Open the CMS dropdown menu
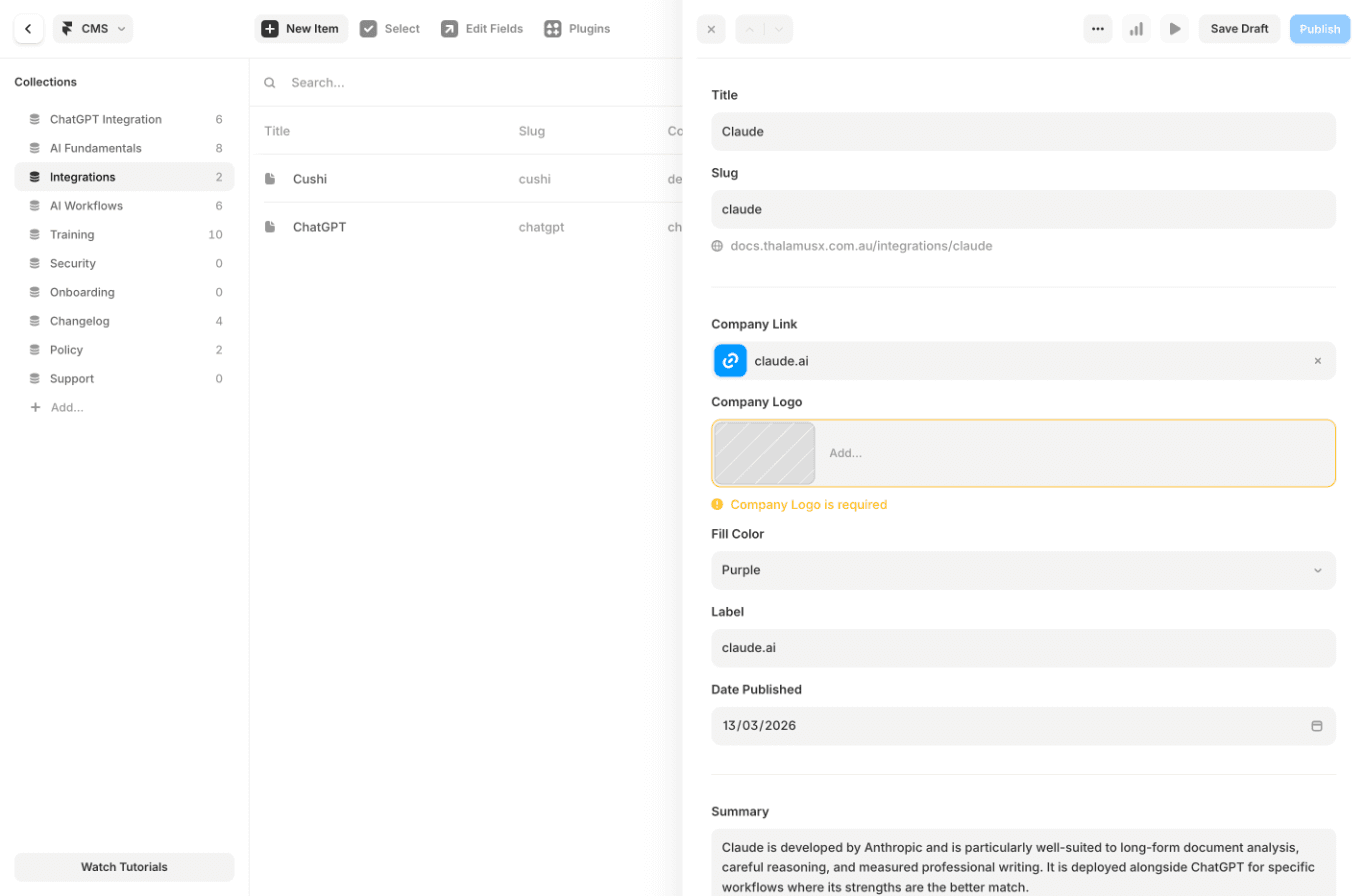The image size is (1365, 896). point(93,29)
